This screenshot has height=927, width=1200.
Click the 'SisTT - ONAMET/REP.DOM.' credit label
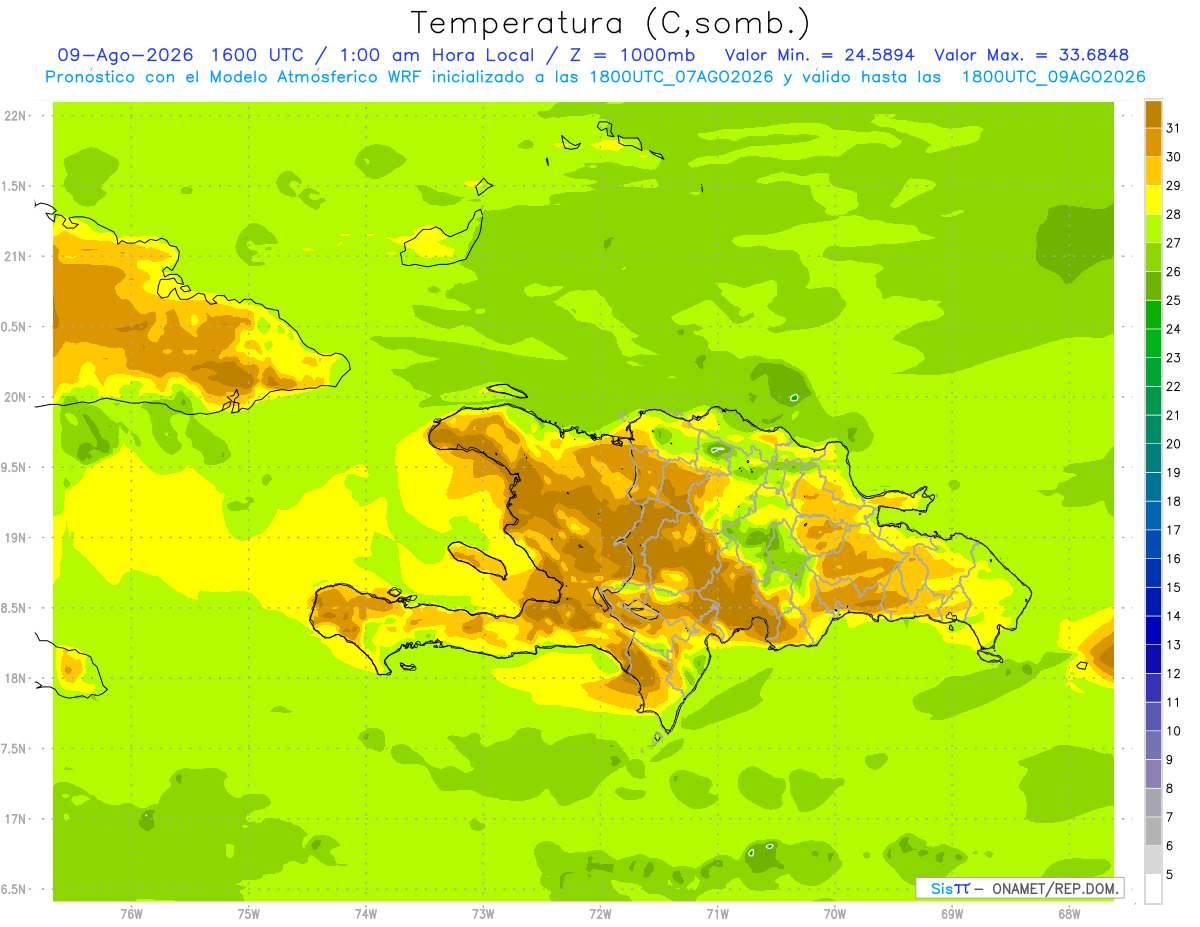1020,888
